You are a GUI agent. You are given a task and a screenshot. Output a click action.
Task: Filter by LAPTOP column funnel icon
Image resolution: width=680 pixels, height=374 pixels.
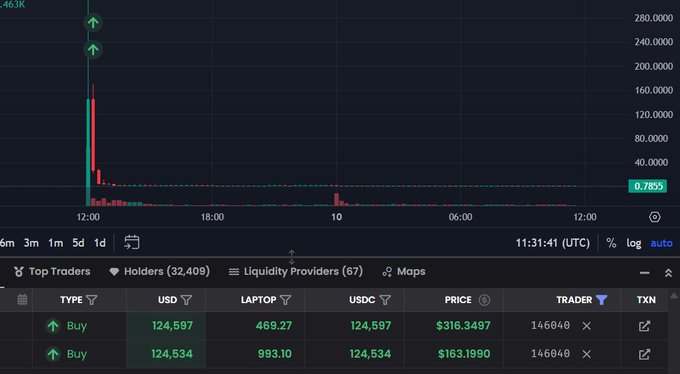coord(285,300)
